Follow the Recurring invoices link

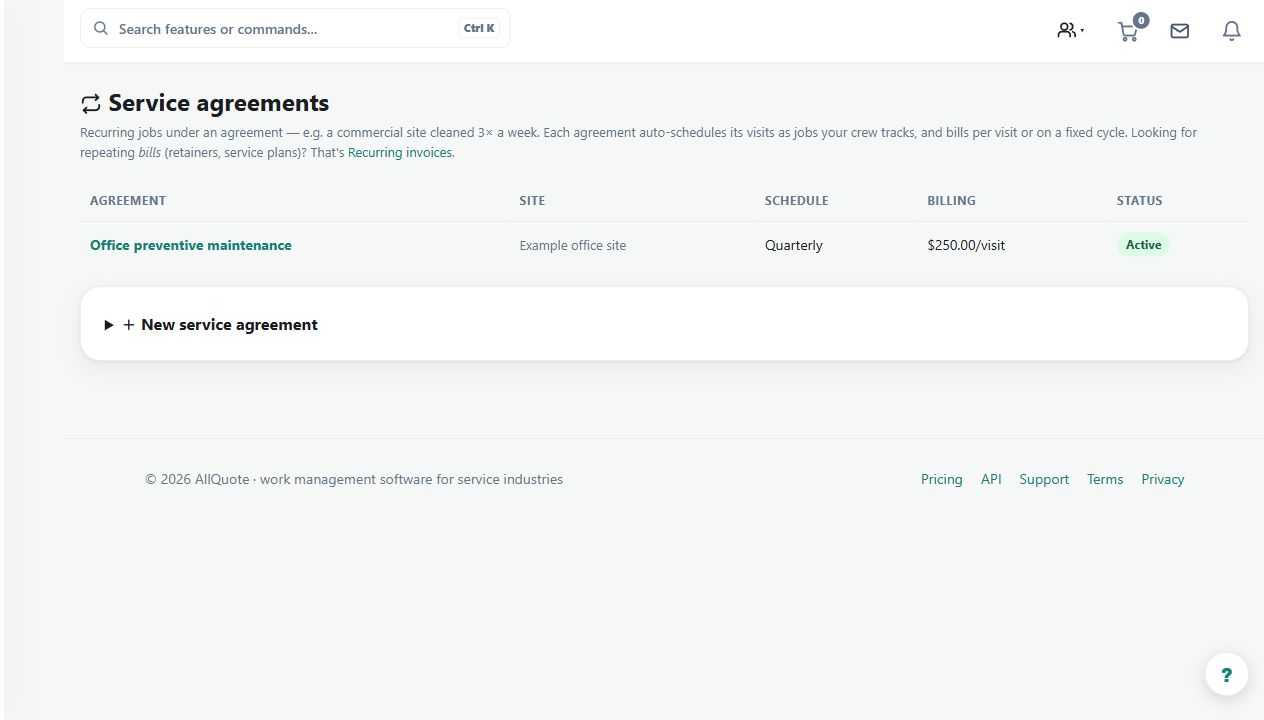point(400,153)
